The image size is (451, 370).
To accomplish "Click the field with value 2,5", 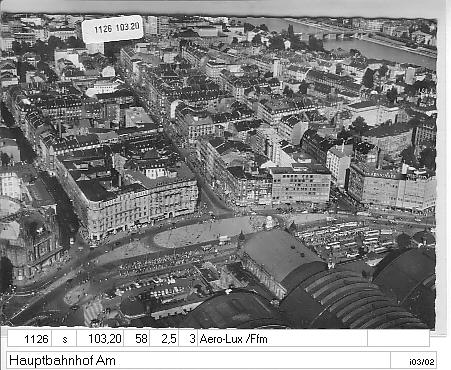I will [164, 339].
